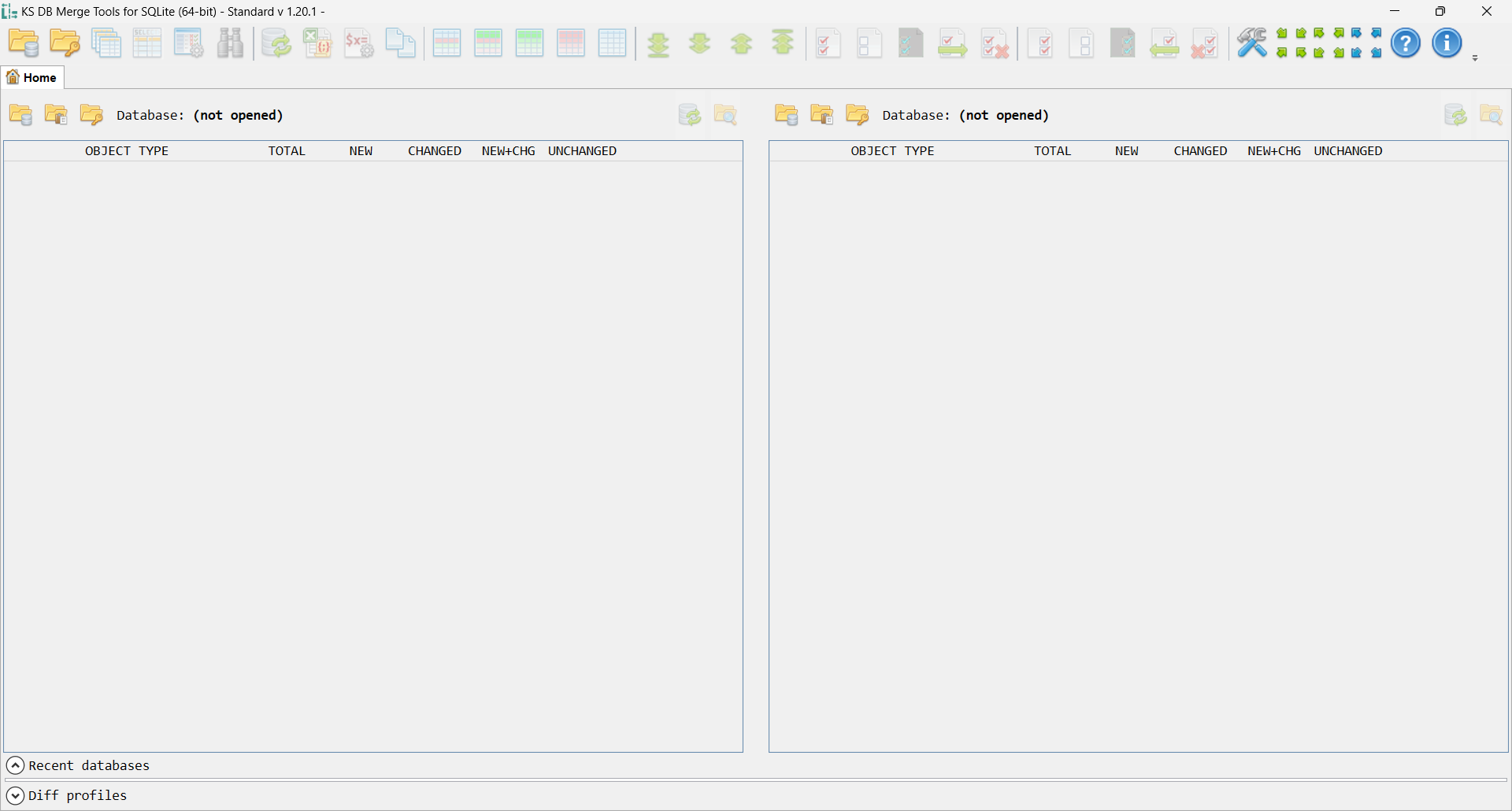Switch to the Home tab
Screen dimensions: 1512x811
pos(32,77)
